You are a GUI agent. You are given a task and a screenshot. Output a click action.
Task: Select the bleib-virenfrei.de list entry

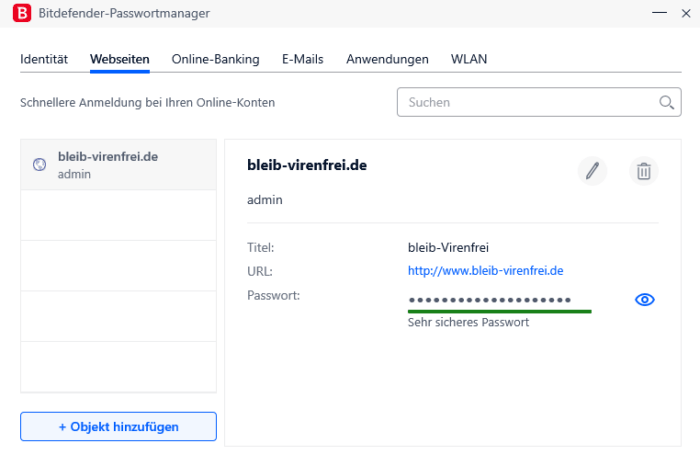[x=118, y=165]
